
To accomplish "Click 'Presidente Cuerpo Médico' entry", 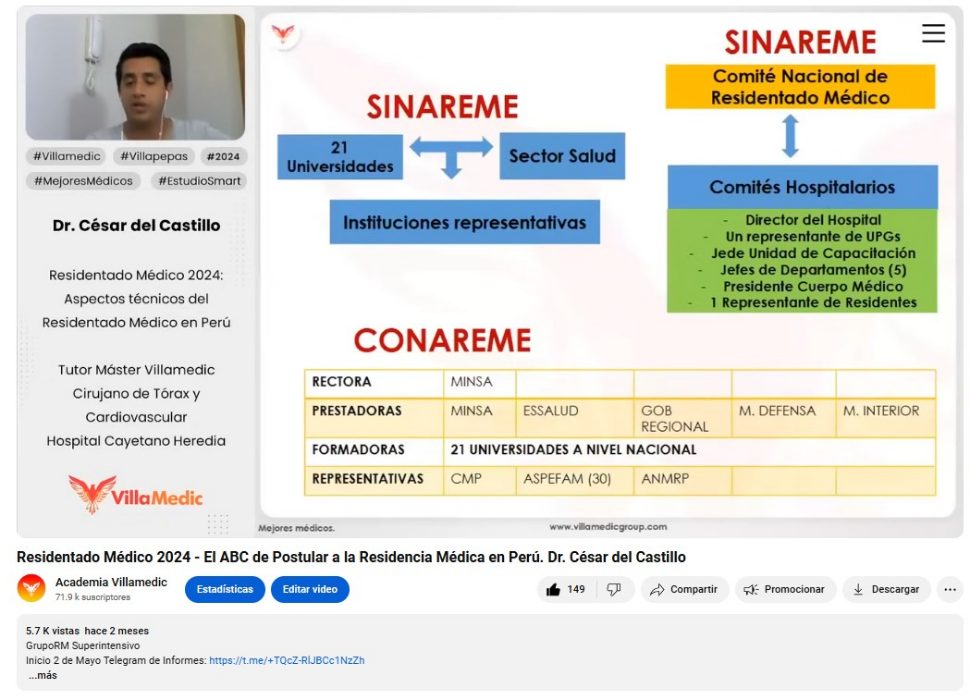I will pyautogui.click(x=813, y=286).
